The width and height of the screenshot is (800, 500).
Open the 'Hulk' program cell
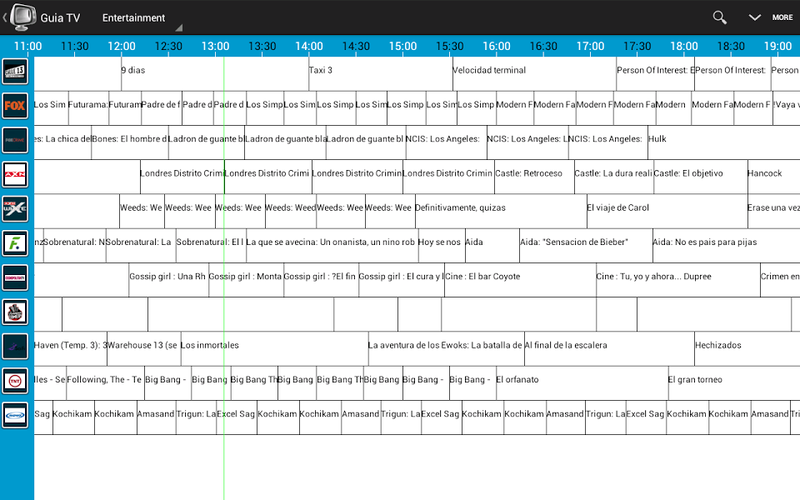724,142
